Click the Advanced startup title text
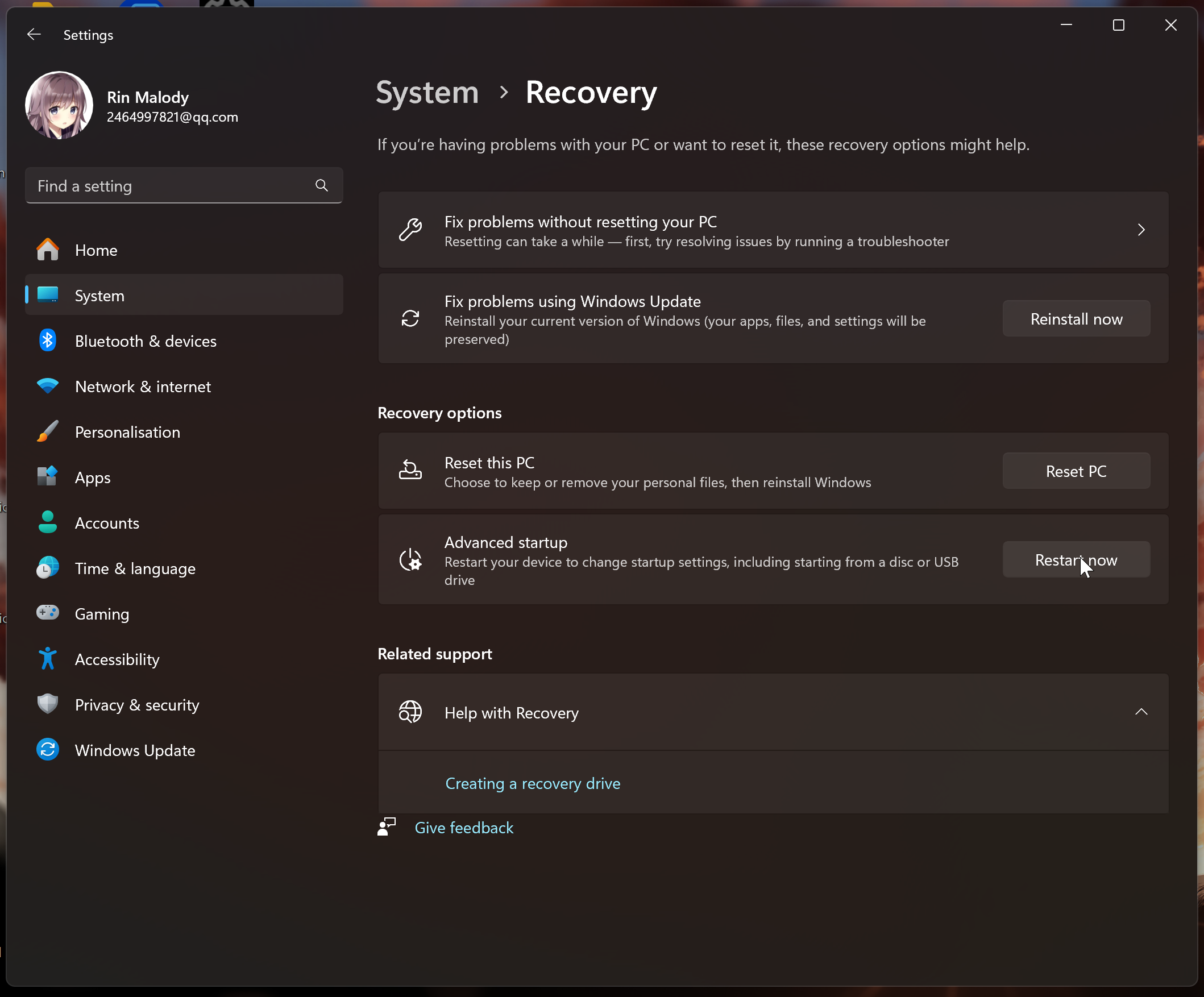The image size is (1204, 997). (x=506, y=542)
